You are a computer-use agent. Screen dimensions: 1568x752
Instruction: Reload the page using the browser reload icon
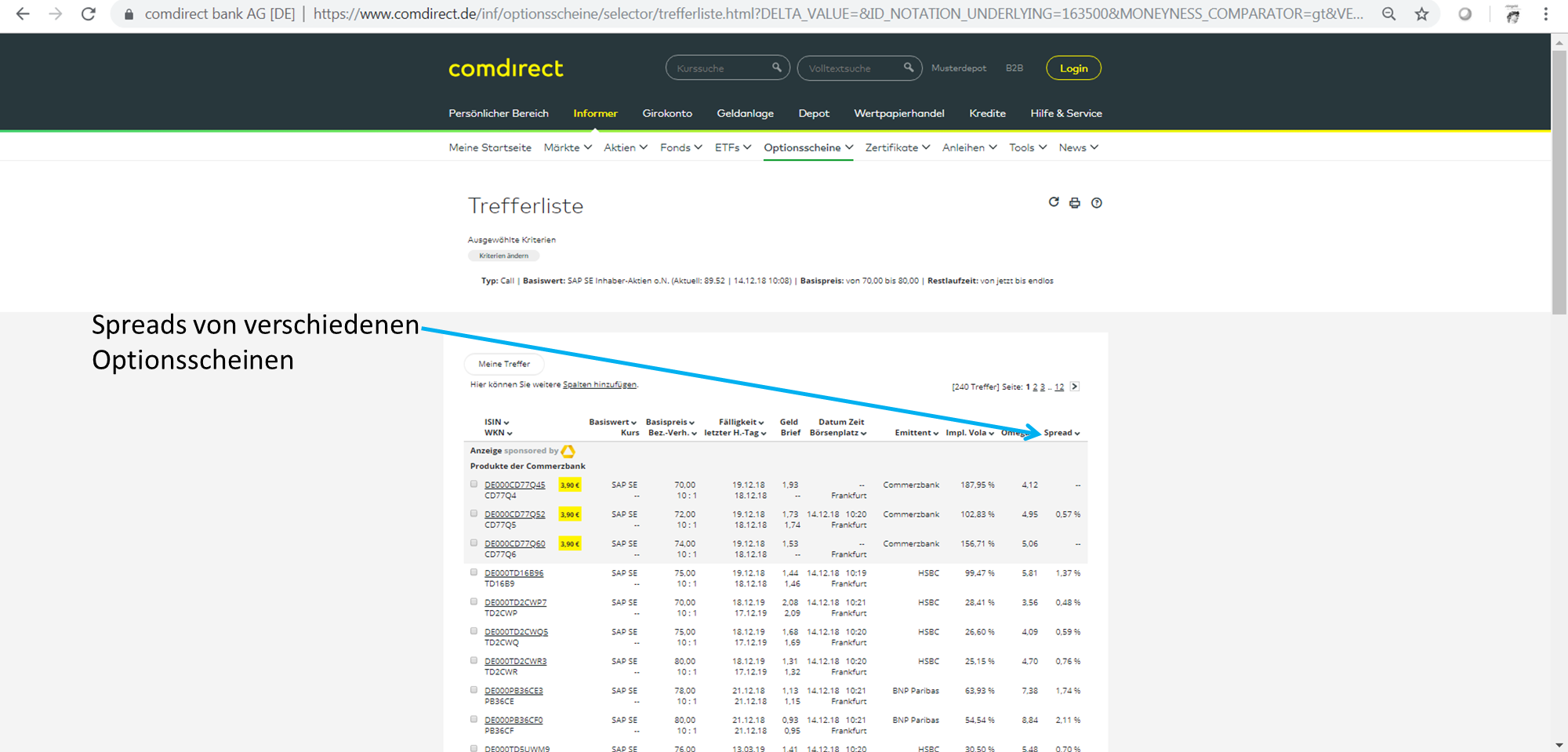pos(89,14)
